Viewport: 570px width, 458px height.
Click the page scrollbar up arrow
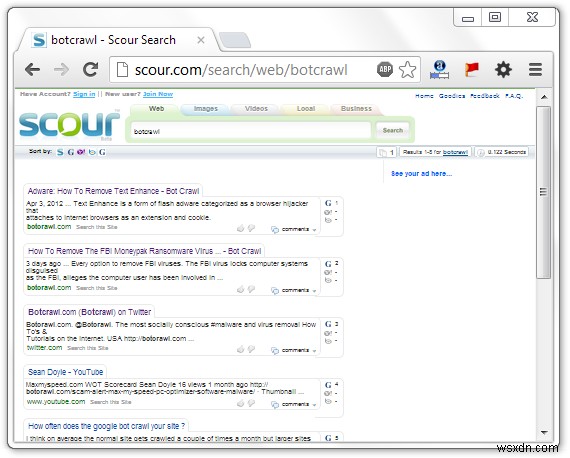point(544,97)
